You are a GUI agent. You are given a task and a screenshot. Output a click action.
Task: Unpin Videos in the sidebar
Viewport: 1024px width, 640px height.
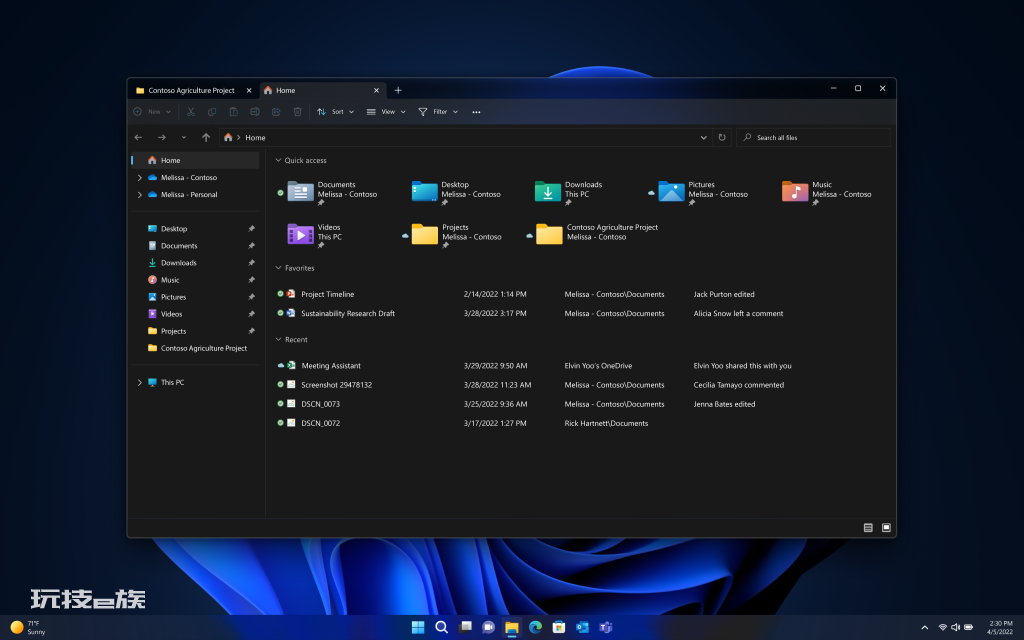tap(251, 314)
